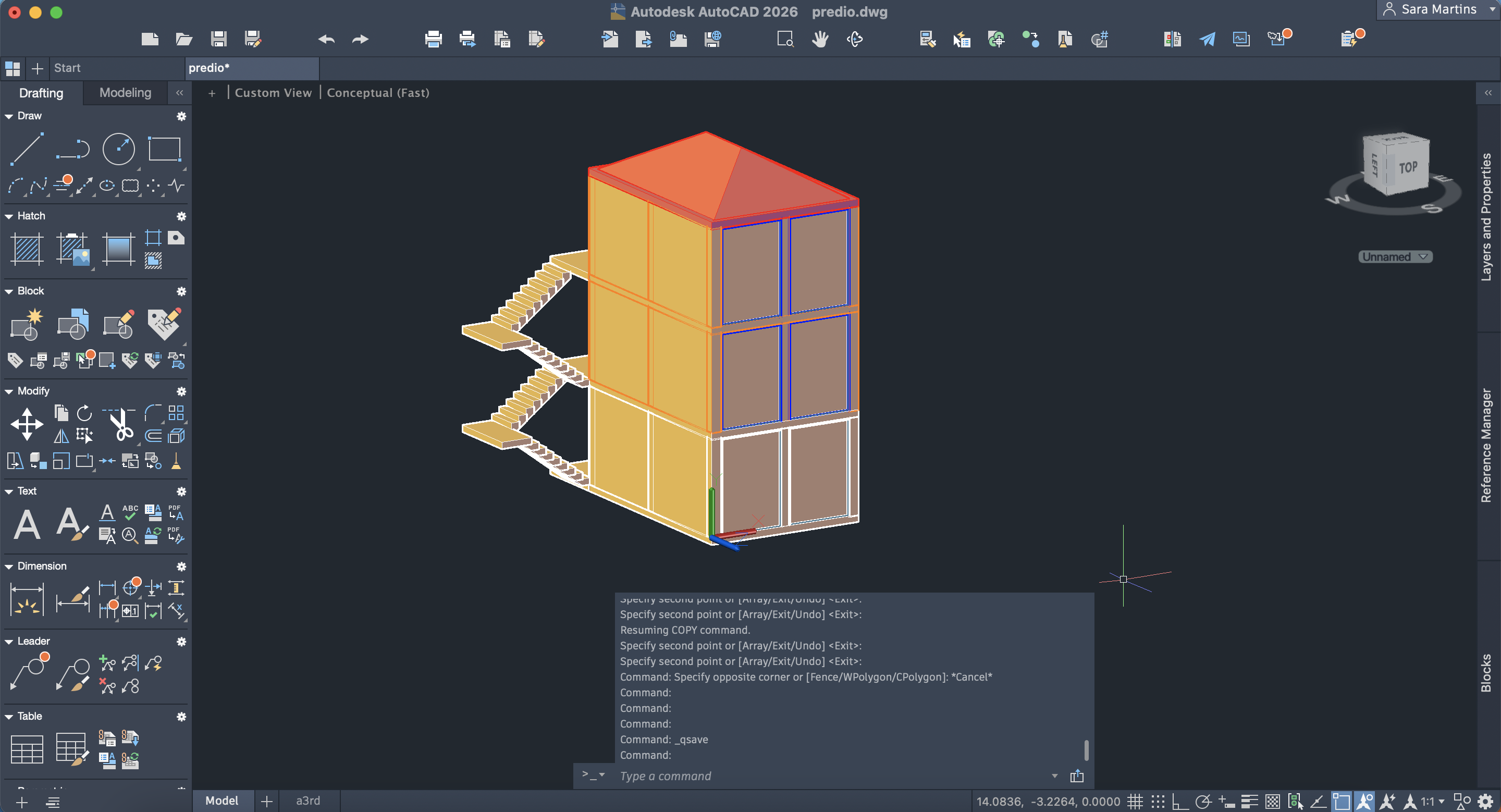Open the annotation scale 1:1 dropdown
The image size is (1501, 812).
click(1432, 802)
